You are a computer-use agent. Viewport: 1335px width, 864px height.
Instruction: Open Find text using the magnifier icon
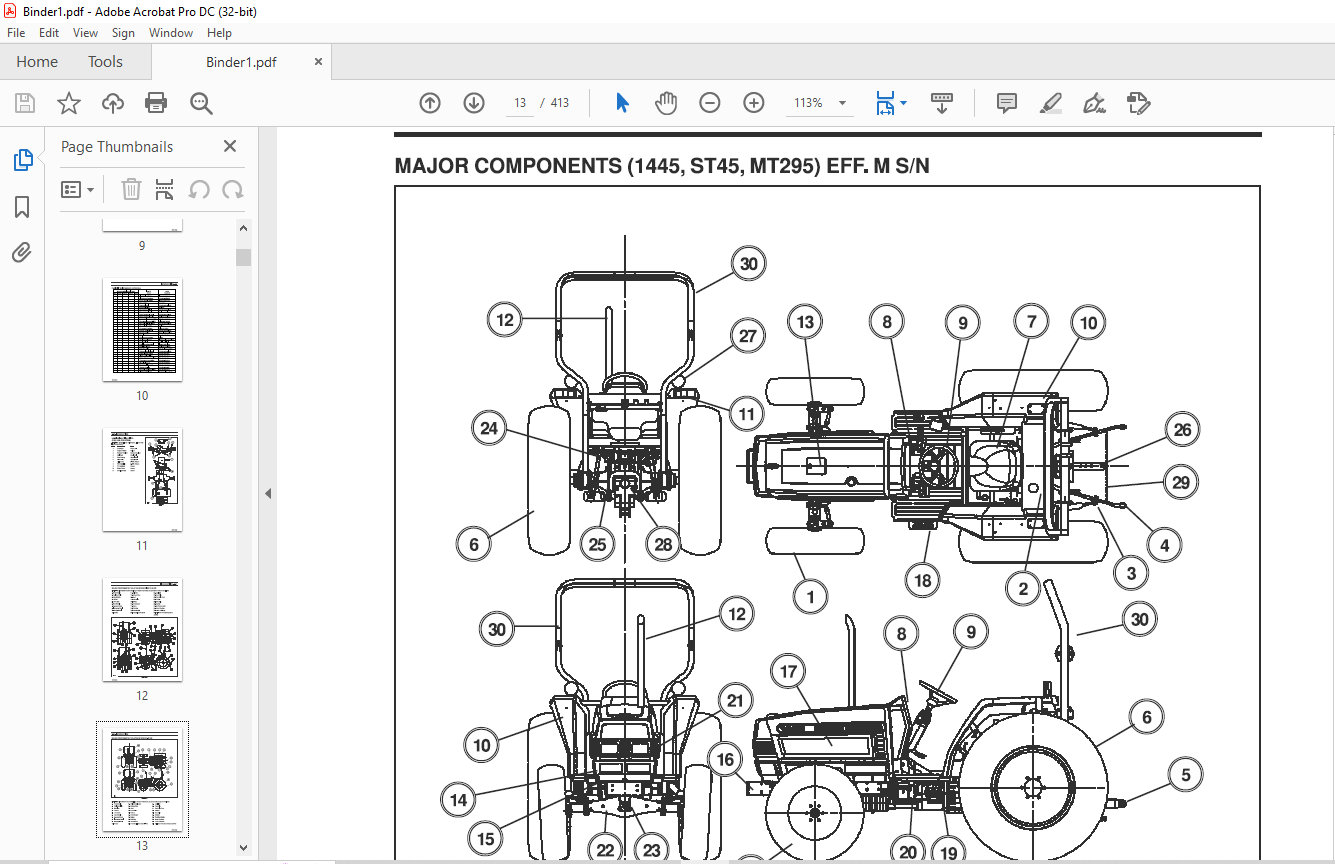pyautogui.click(x=201, y=103)
